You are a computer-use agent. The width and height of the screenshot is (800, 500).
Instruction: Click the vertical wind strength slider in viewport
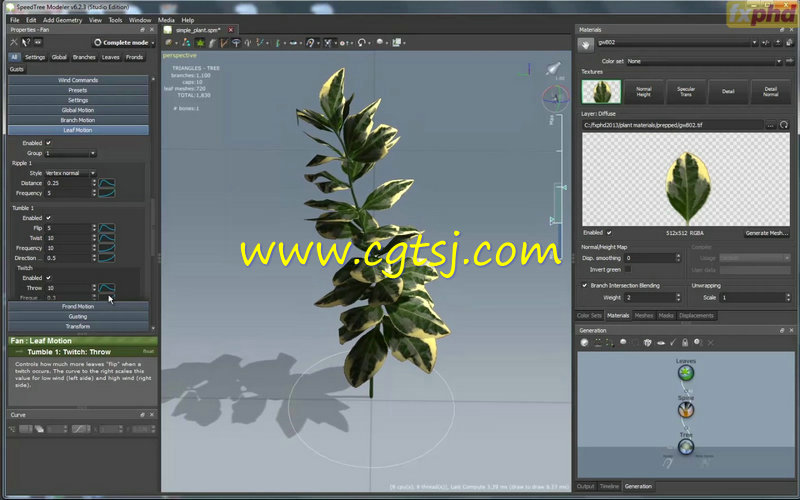point(560,184)
